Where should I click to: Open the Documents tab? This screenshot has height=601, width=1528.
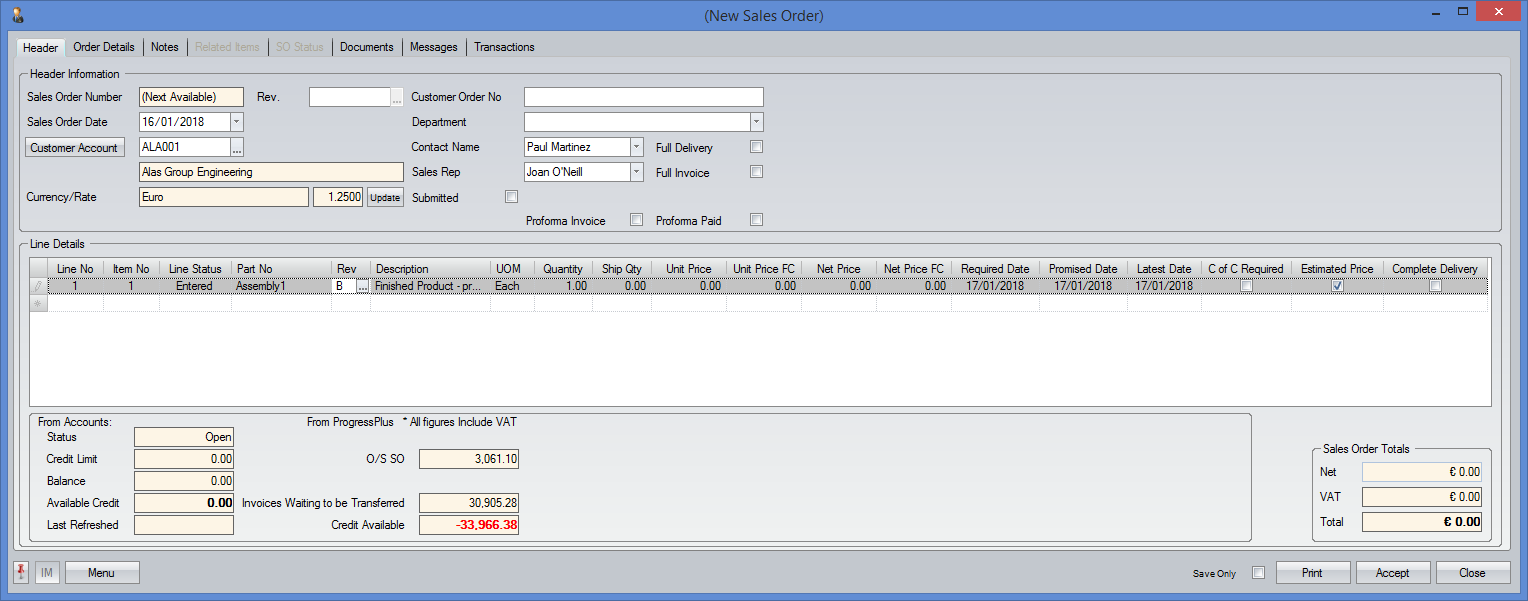(367, 47)
